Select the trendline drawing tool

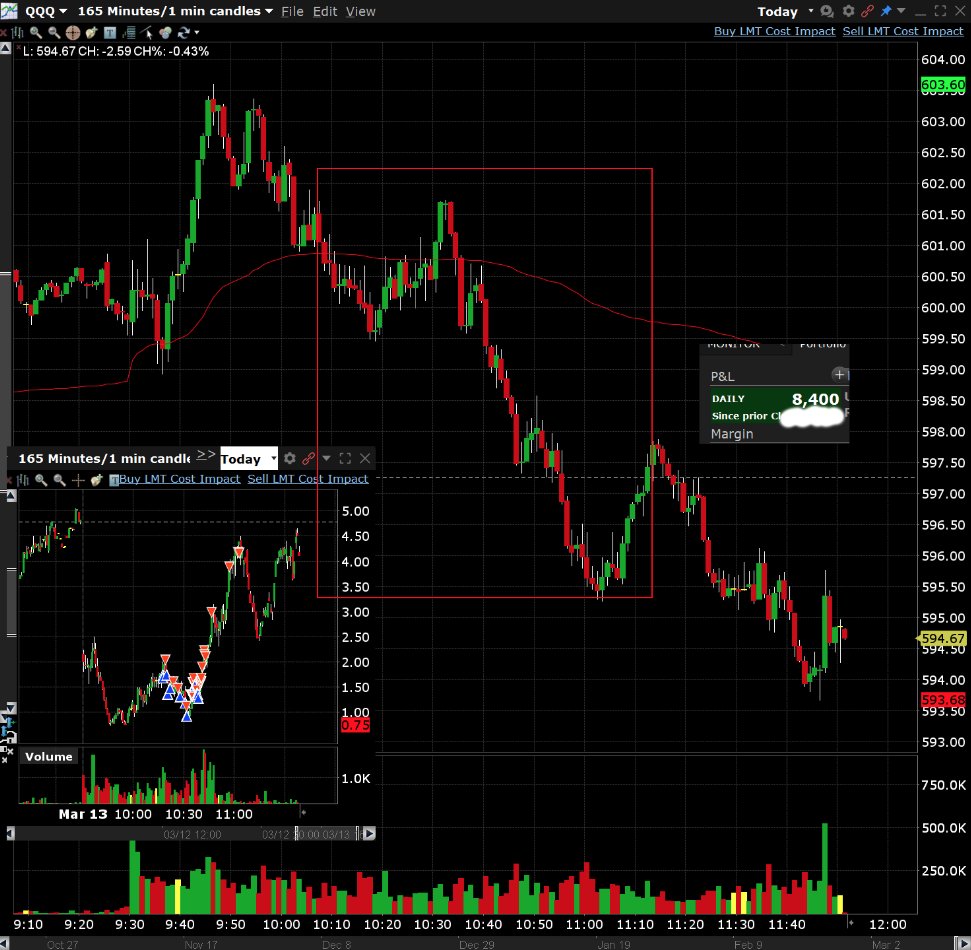[x=147, y=32]
